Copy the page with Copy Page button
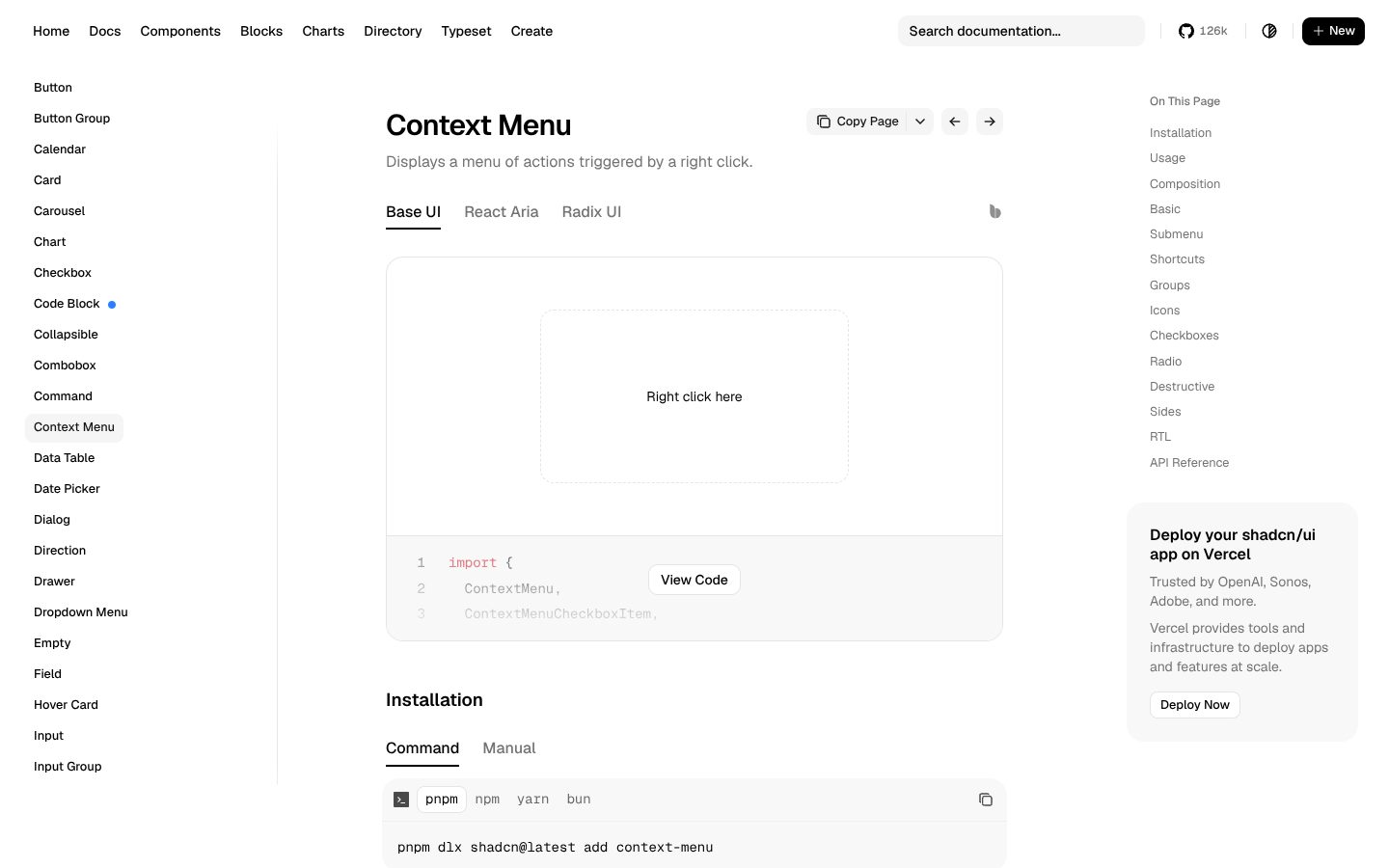 coord(857,122)
